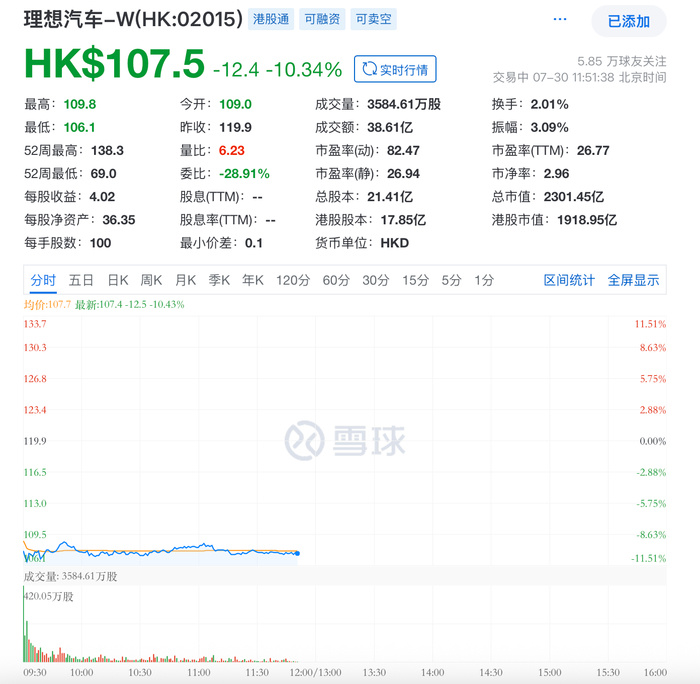Click the 量比 value 6.23

point(231,151)
